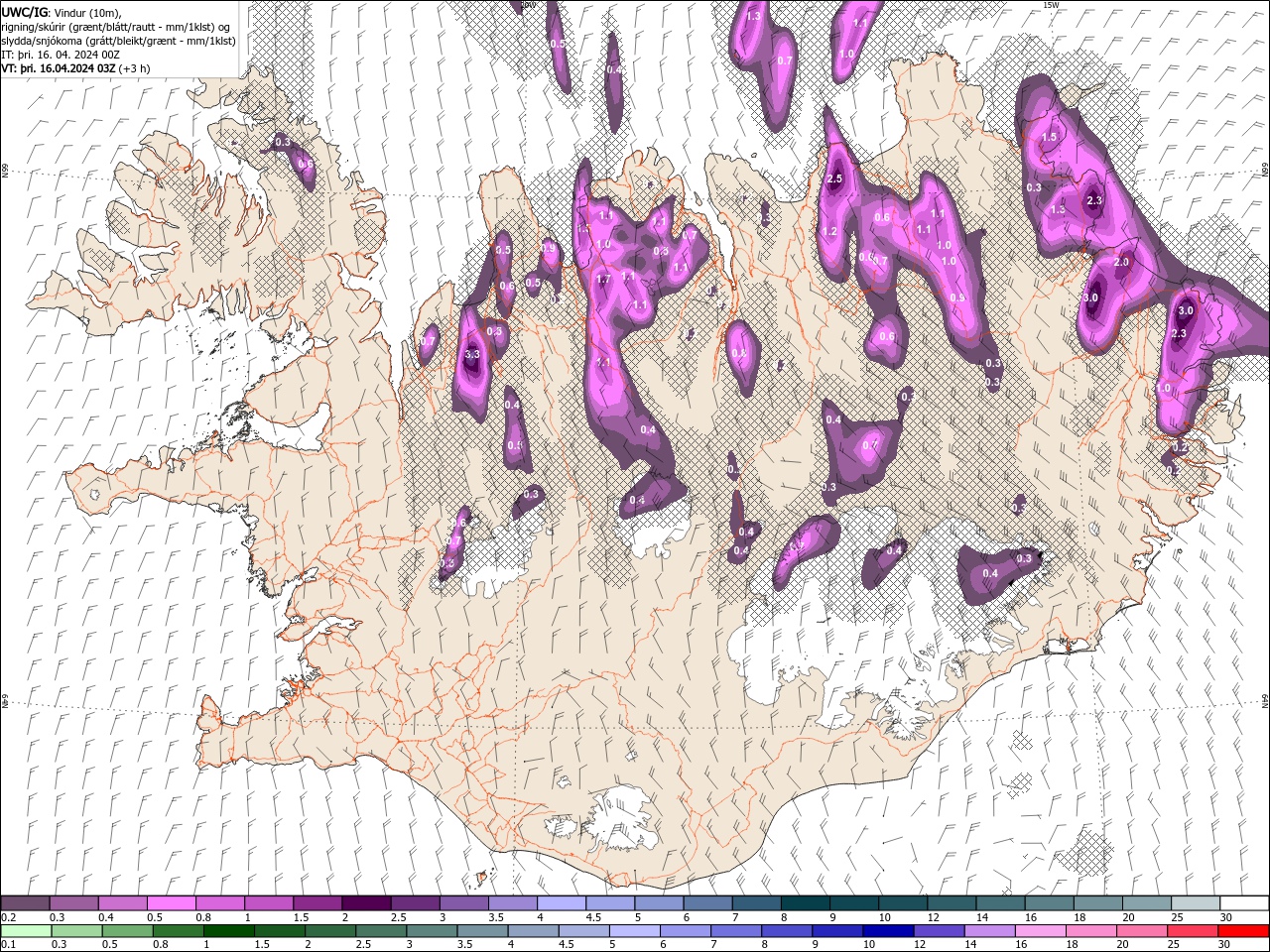Select the lavender 3.5–4 snow legend swatch
This screenshot has height=952, width=1270.
(x=513, y=903)
